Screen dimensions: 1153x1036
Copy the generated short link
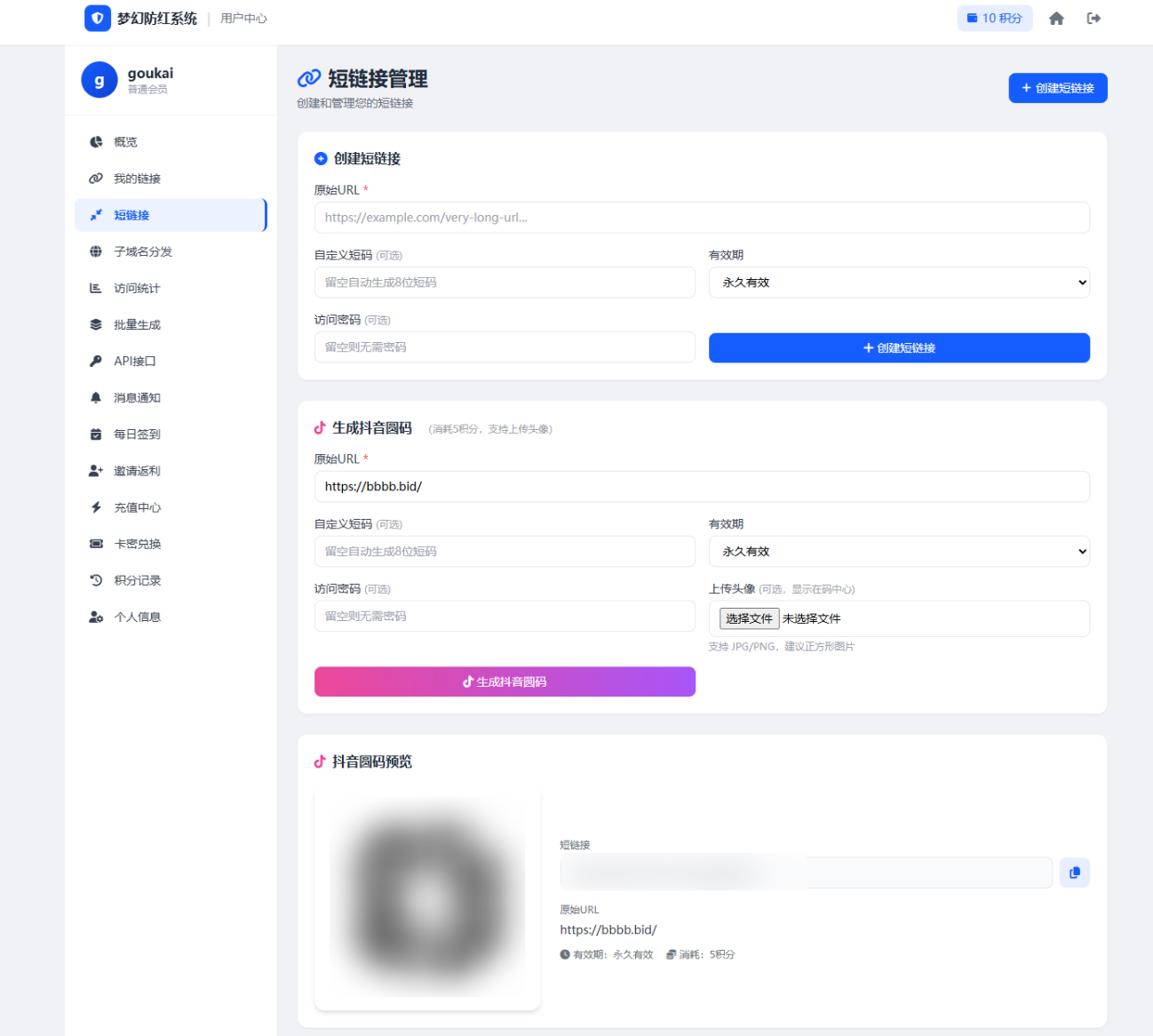[1075, 873]
